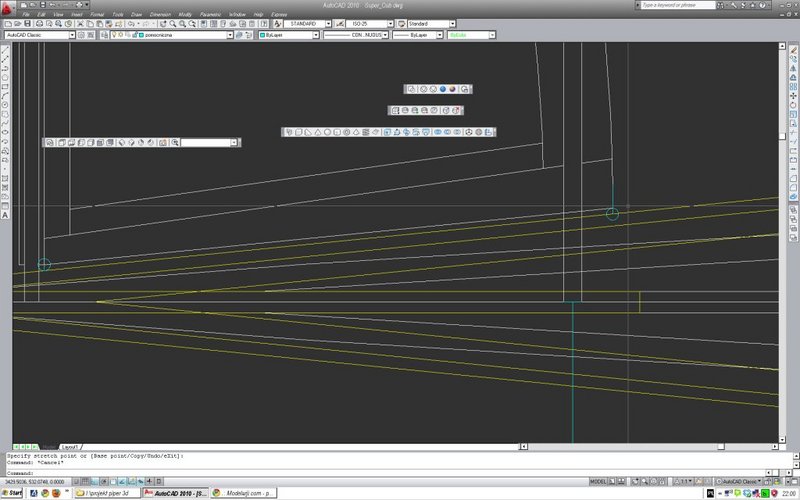The image size is (800, 500).
Task: Open the Layer Properties Manager icon
Action: [104, 35]
